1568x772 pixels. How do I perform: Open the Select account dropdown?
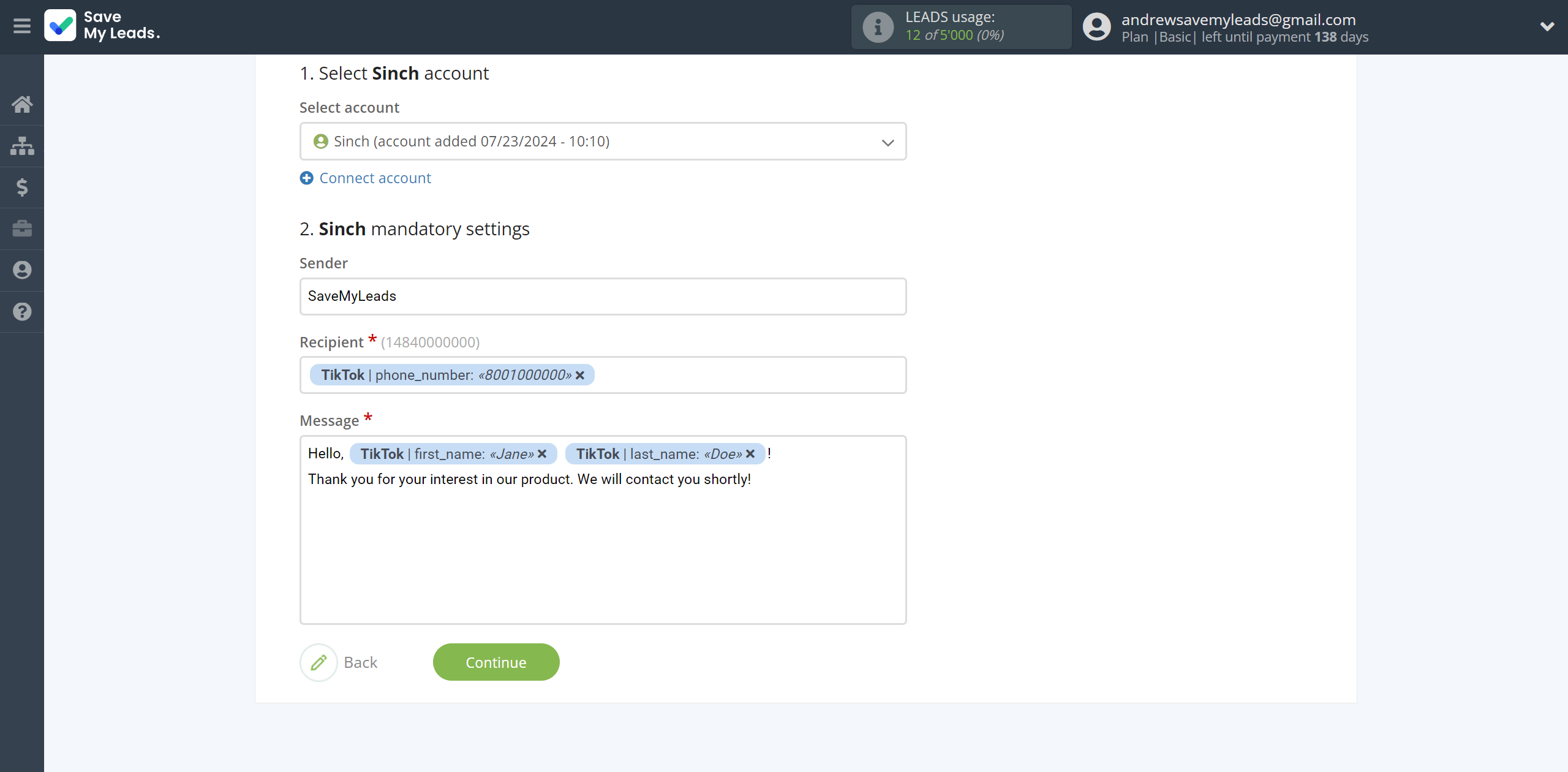pyautogui.click(x=603, y=142)
